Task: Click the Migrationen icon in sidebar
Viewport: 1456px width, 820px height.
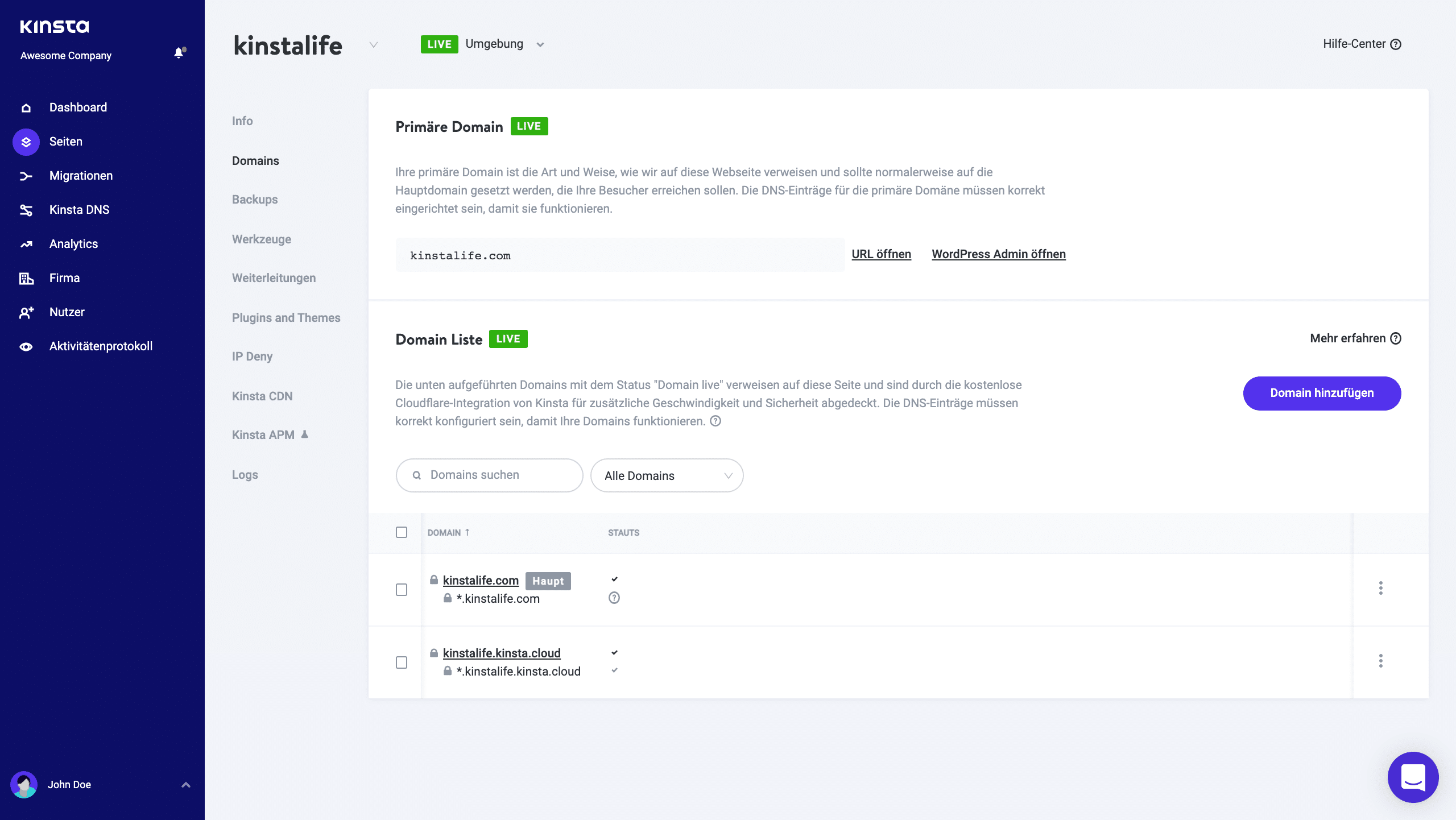Action: [26, 176]
